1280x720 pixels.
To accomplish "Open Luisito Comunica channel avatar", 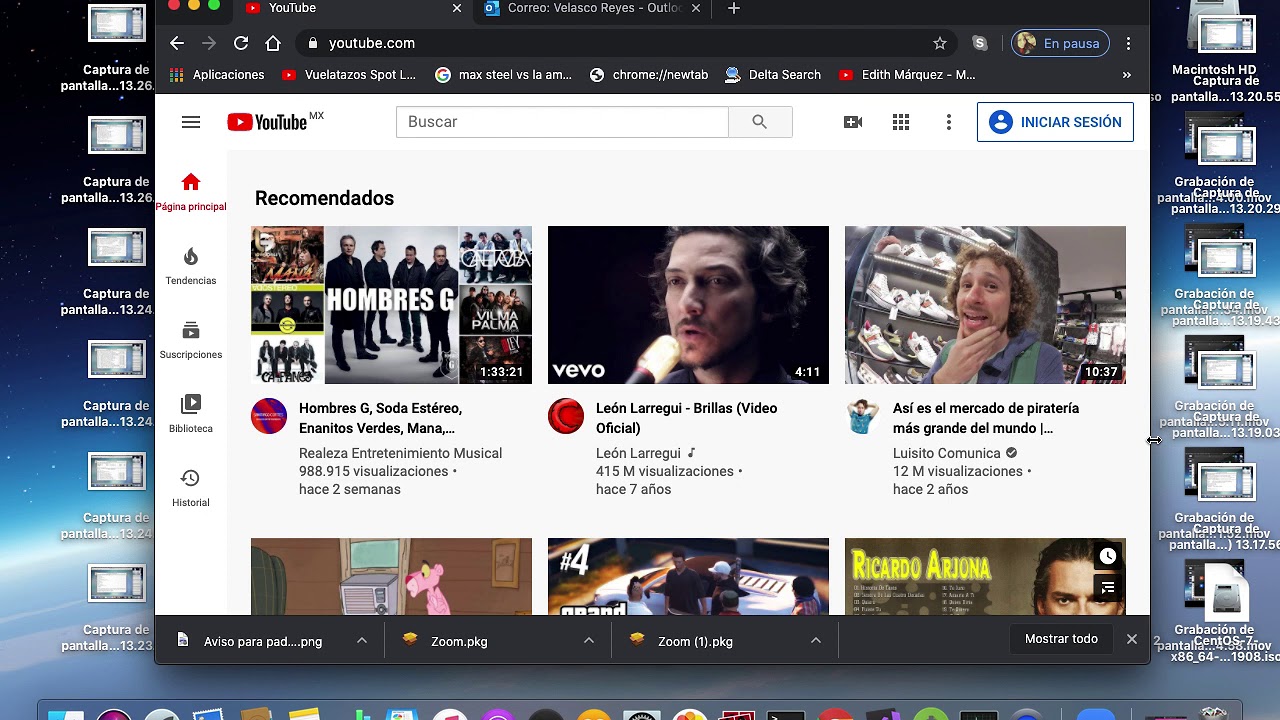I will (x=863, y=416).
